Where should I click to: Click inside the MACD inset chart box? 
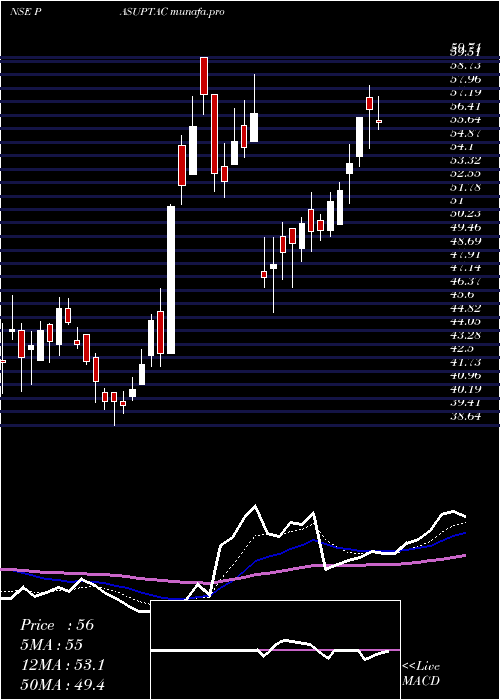pyautogui.click(x=275, y=650)
